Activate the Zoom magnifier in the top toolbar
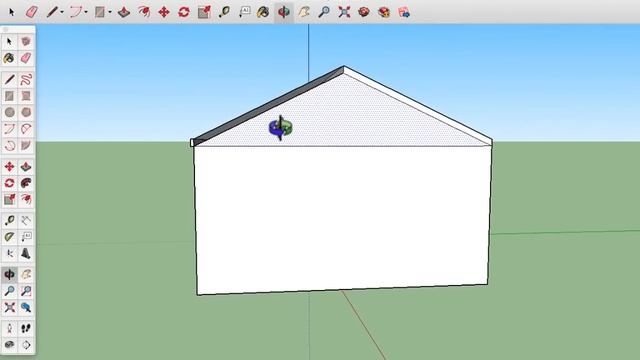The image size is (640, 360). [x=324, y=12]
